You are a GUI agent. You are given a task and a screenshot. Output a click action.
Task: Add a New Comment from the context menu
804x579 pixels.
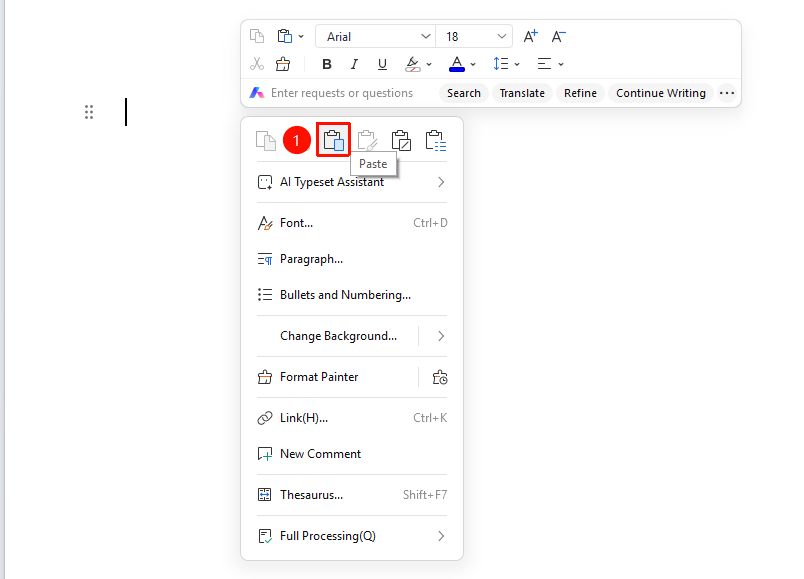coord(352,454)
